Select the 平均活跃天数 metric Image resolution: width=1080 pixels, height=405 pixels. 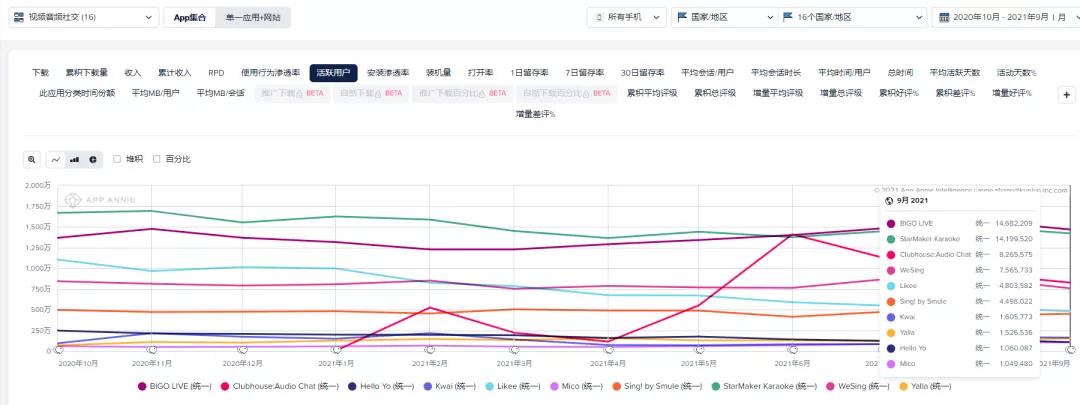coord(955,72)
